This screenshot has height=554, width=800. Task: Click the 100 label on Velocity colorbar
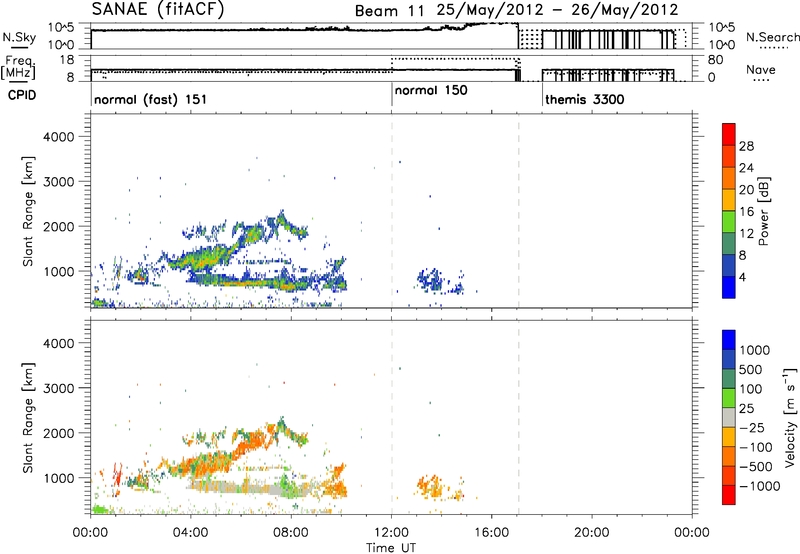[751, 389]
